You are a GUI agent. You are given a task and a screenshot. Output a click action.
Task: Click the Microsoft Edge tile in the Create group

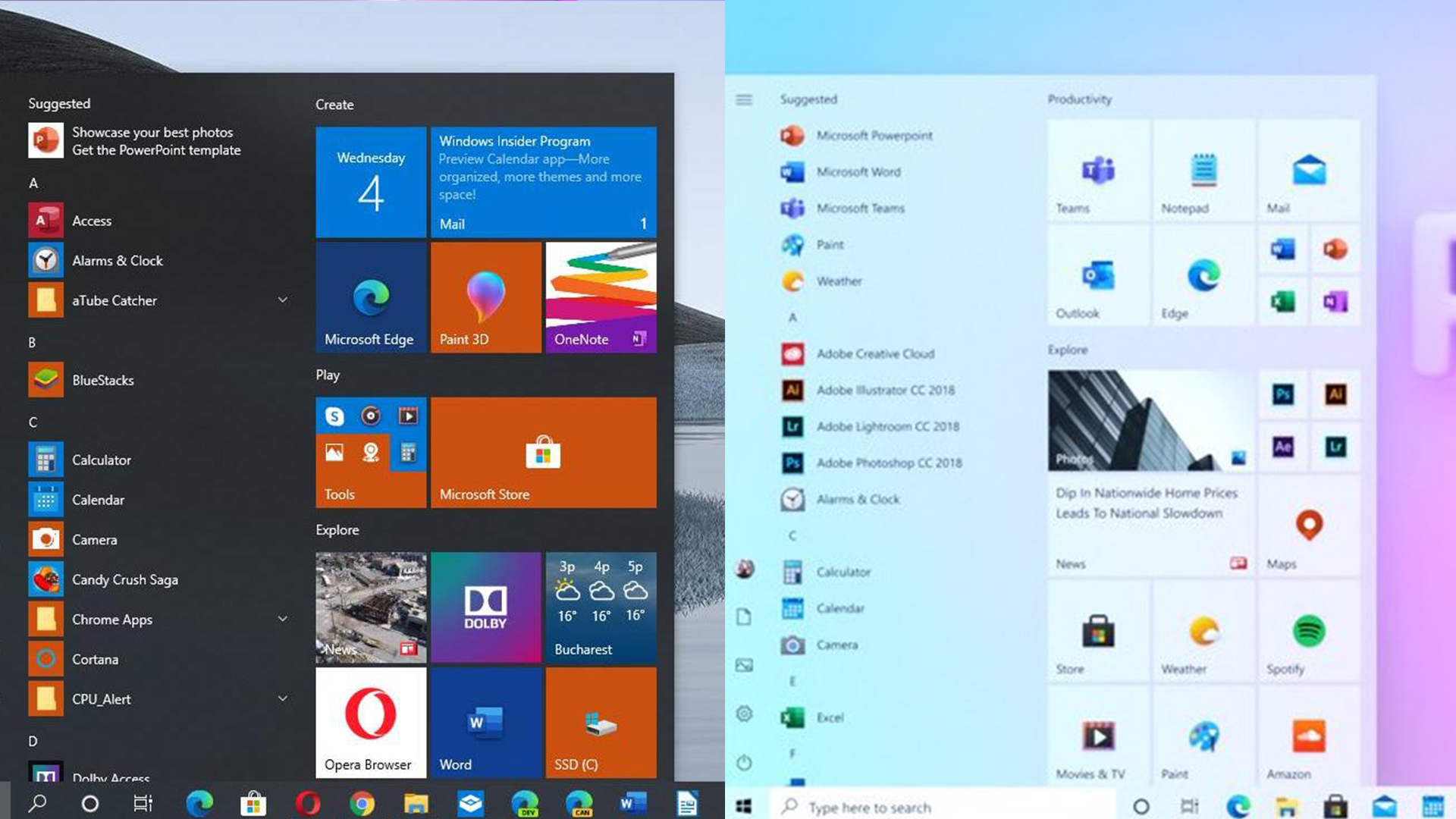(371, 297)
